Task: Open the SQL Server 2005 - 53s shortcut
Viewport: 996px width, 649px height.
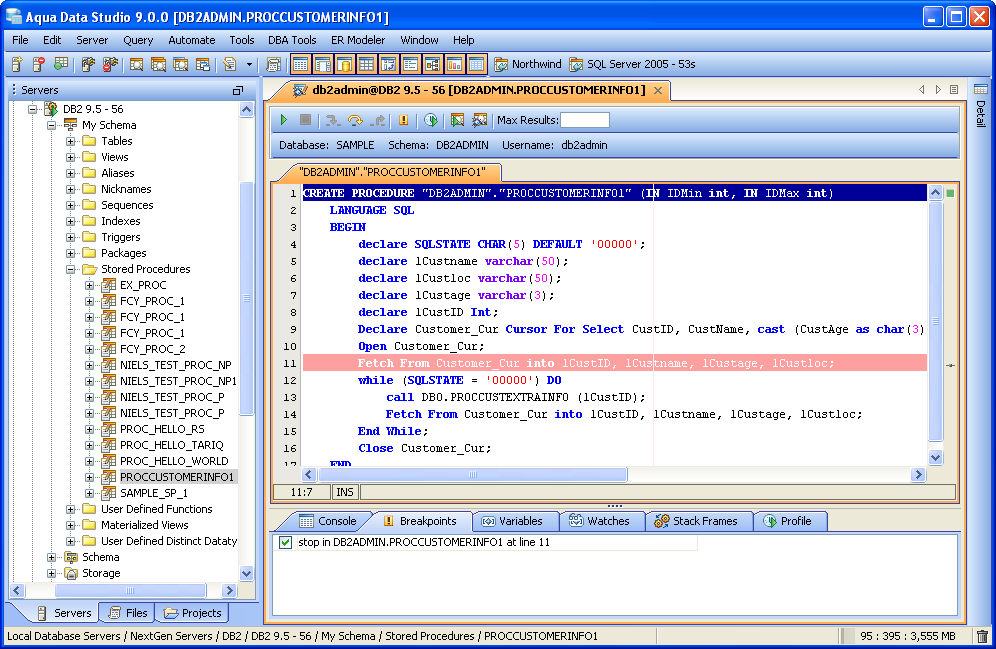Action: (x=632, y=64)
